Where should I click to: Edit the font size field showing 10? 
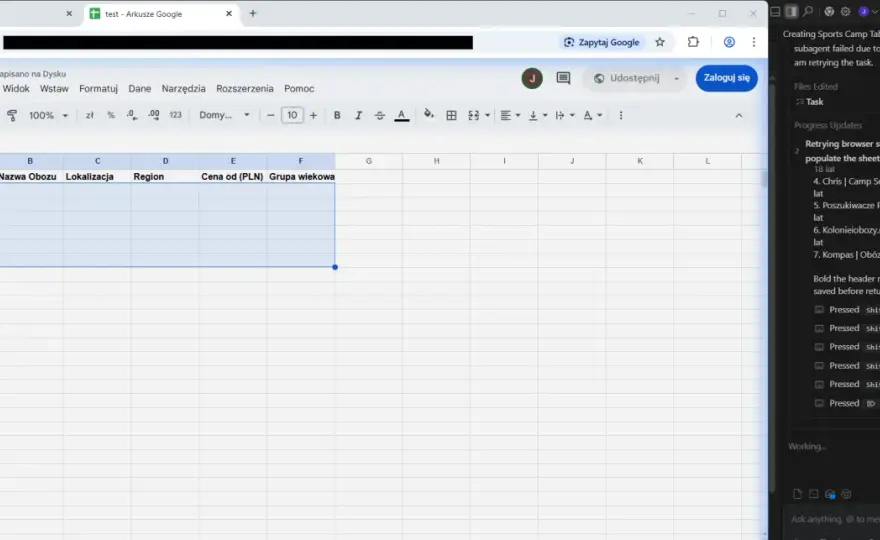point(292,115)
